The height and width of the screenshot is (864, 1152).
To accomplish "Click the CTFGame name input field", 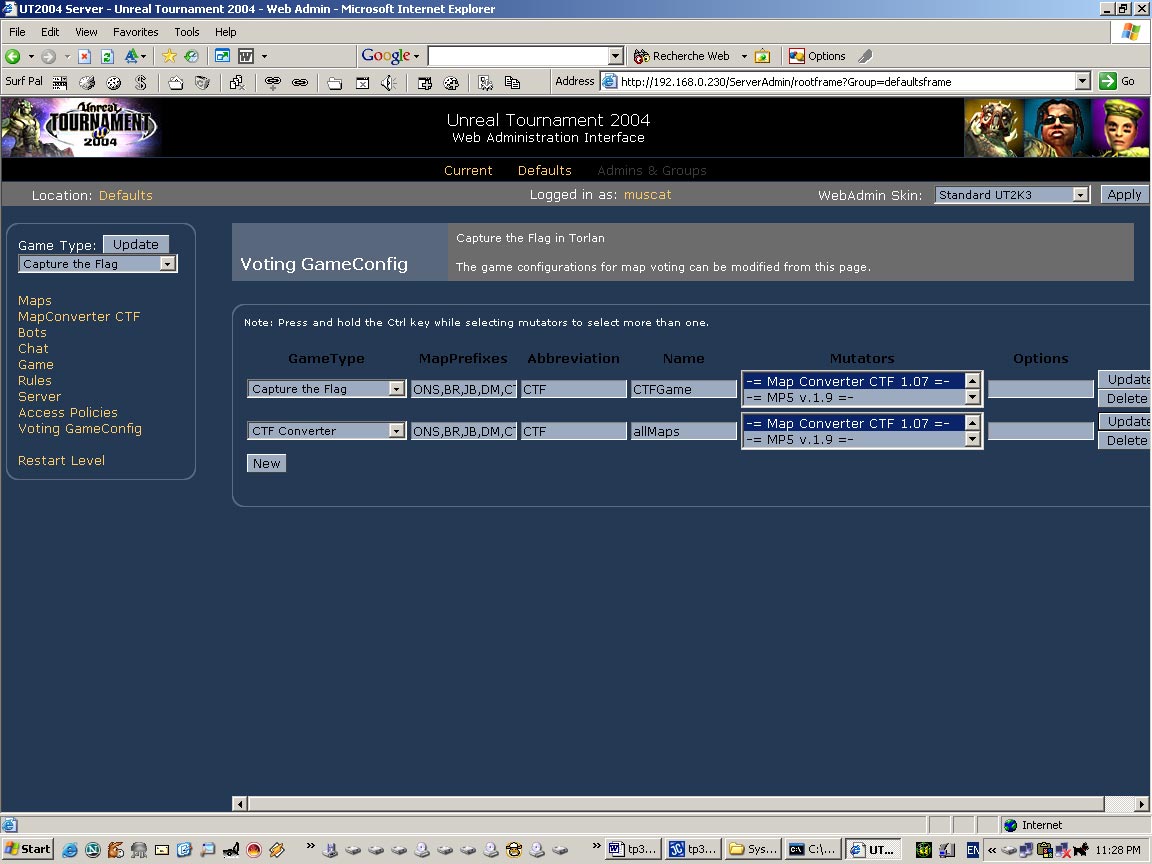I will pyautogui.click(x=683, y=389).
